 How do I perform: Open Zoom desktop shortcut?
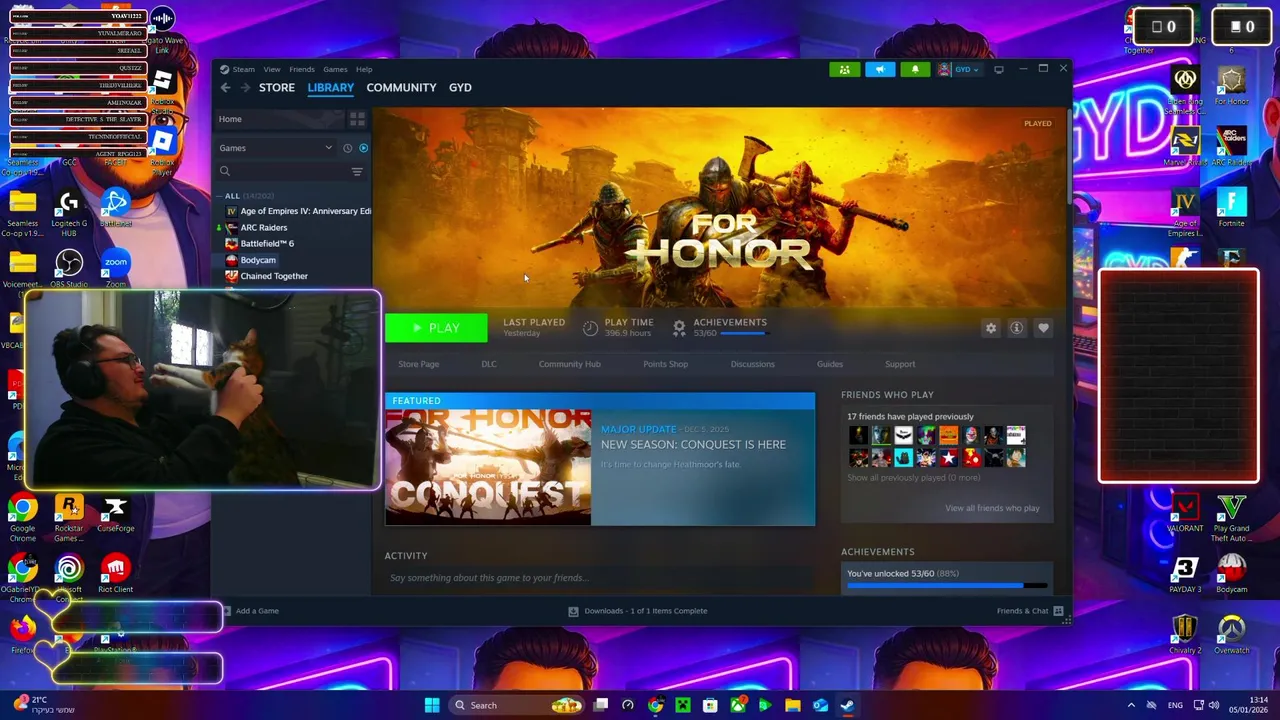click(x=116, y=269)
